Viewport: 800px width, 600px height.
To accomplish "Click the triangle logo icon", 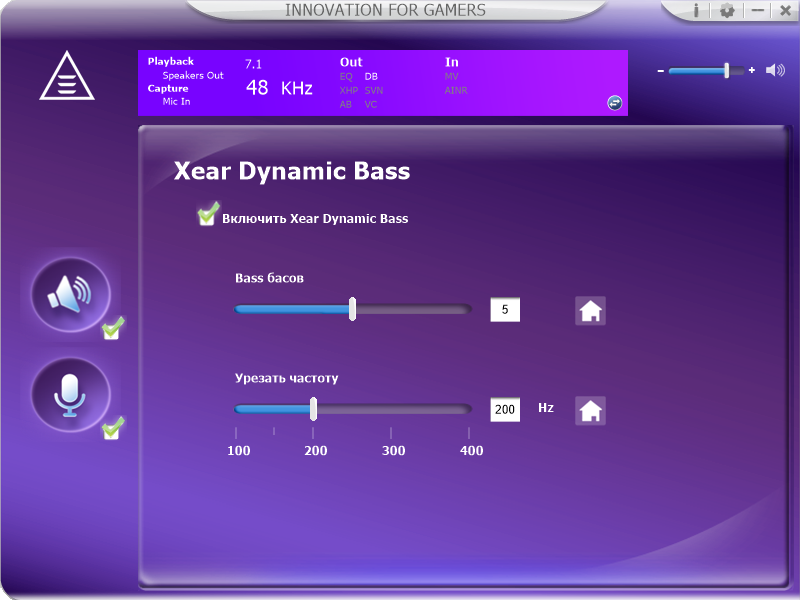I will (x=67, y=76).
